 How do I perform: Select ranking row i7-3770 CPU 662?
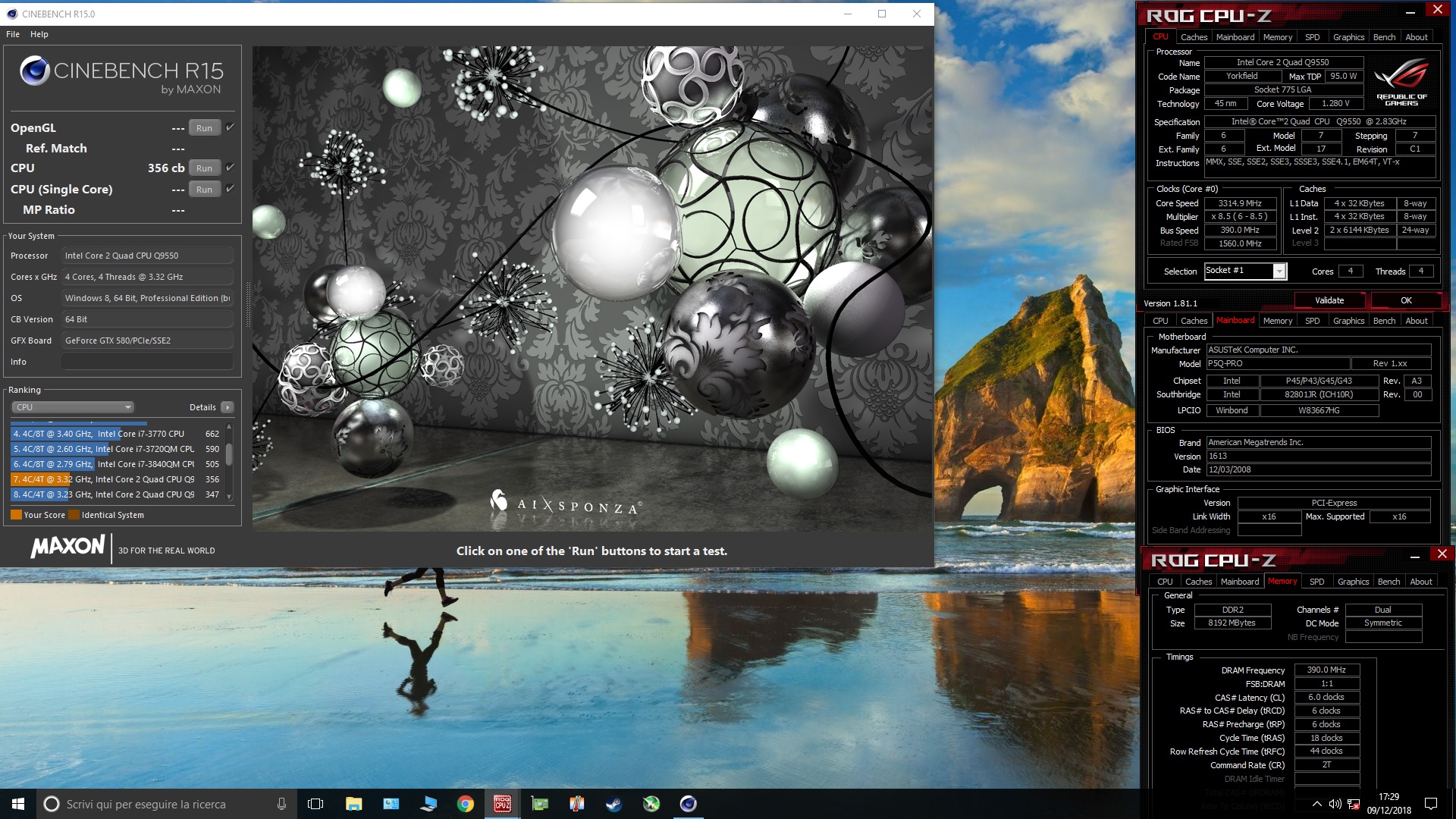click(116, 434)
